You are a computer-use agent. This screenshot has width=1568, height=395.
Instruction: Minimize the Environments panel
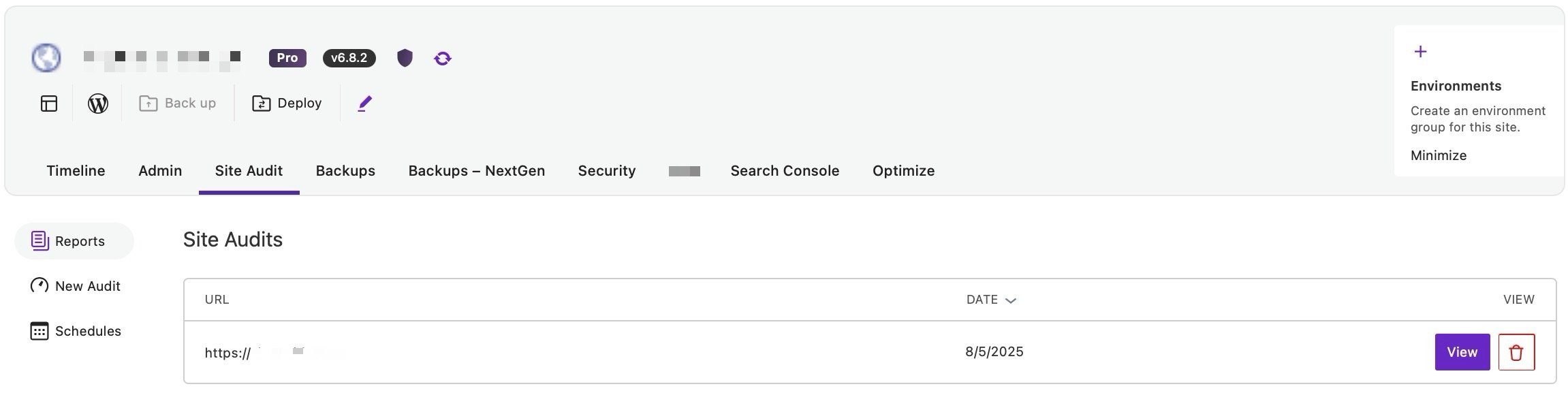(1439, 155)
